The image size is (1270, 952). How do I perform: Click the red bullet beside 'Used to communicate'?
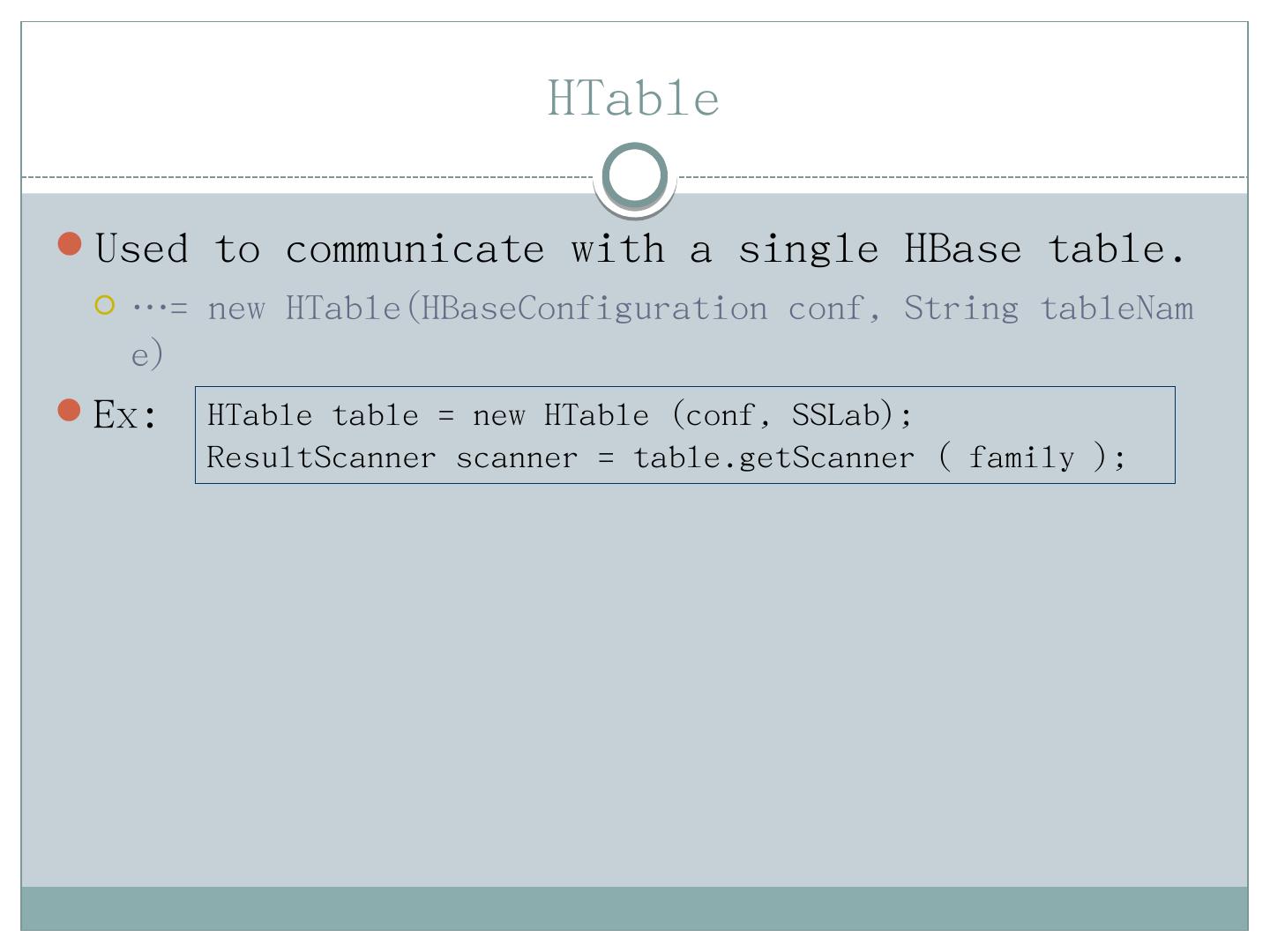tap(70, 244)
